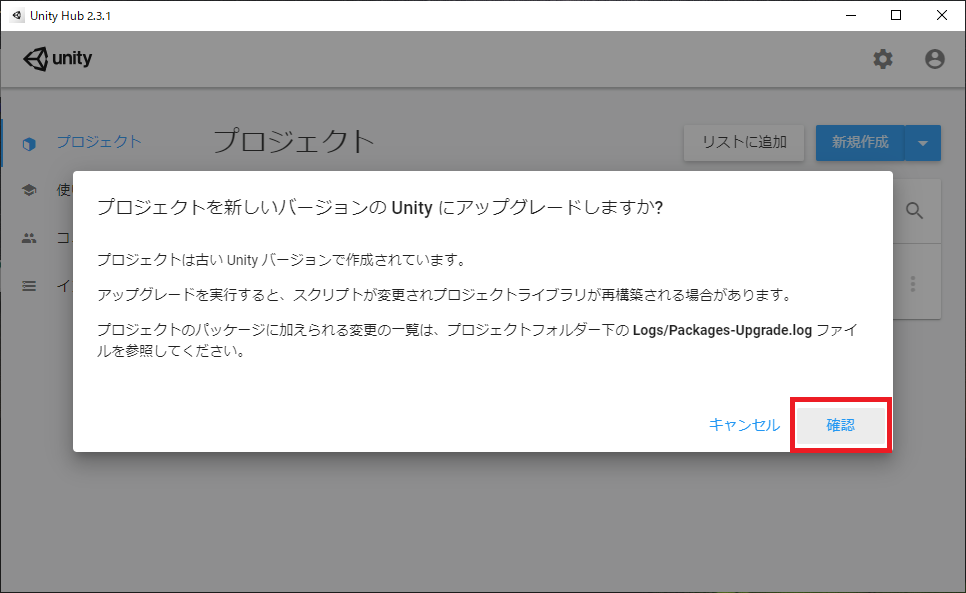Click the Unity logo in header
Image resolution: width=966 pixels, height=593 pixels.
[x=58, y=58]
